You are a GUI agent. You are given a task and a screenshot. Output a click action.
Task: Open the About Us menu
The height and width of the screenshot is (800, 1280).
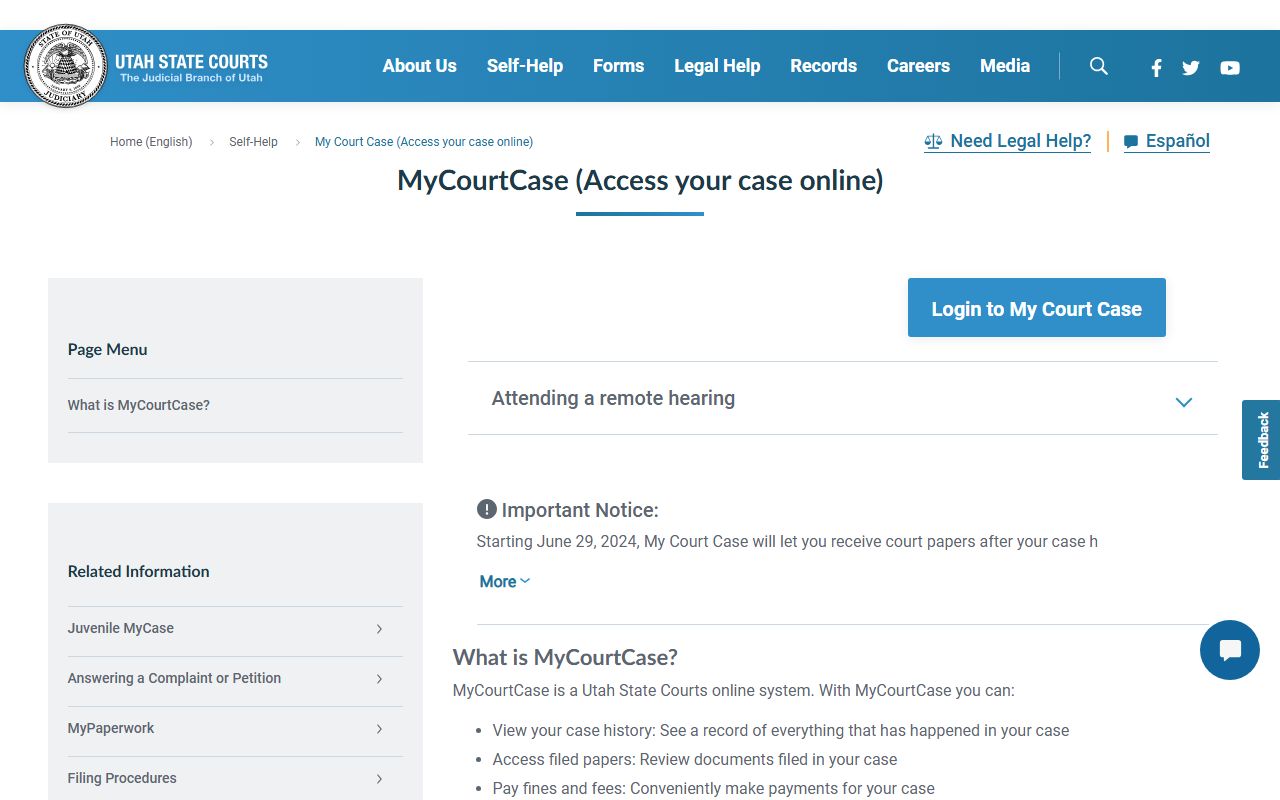pos(420,66)
